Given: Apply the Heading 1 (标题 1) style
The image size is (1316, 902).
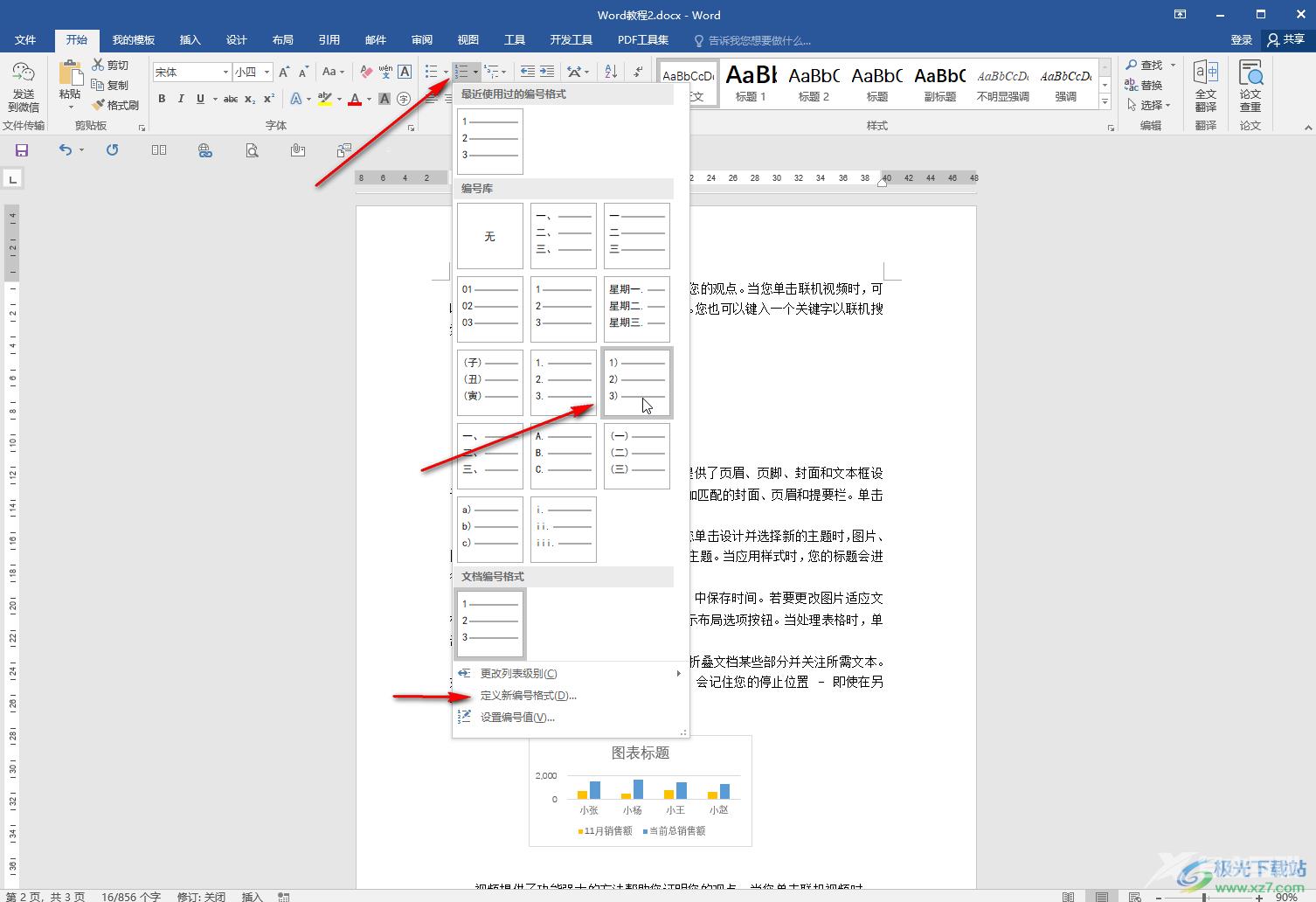Looking at the screenshot, I should pos(751,84).
